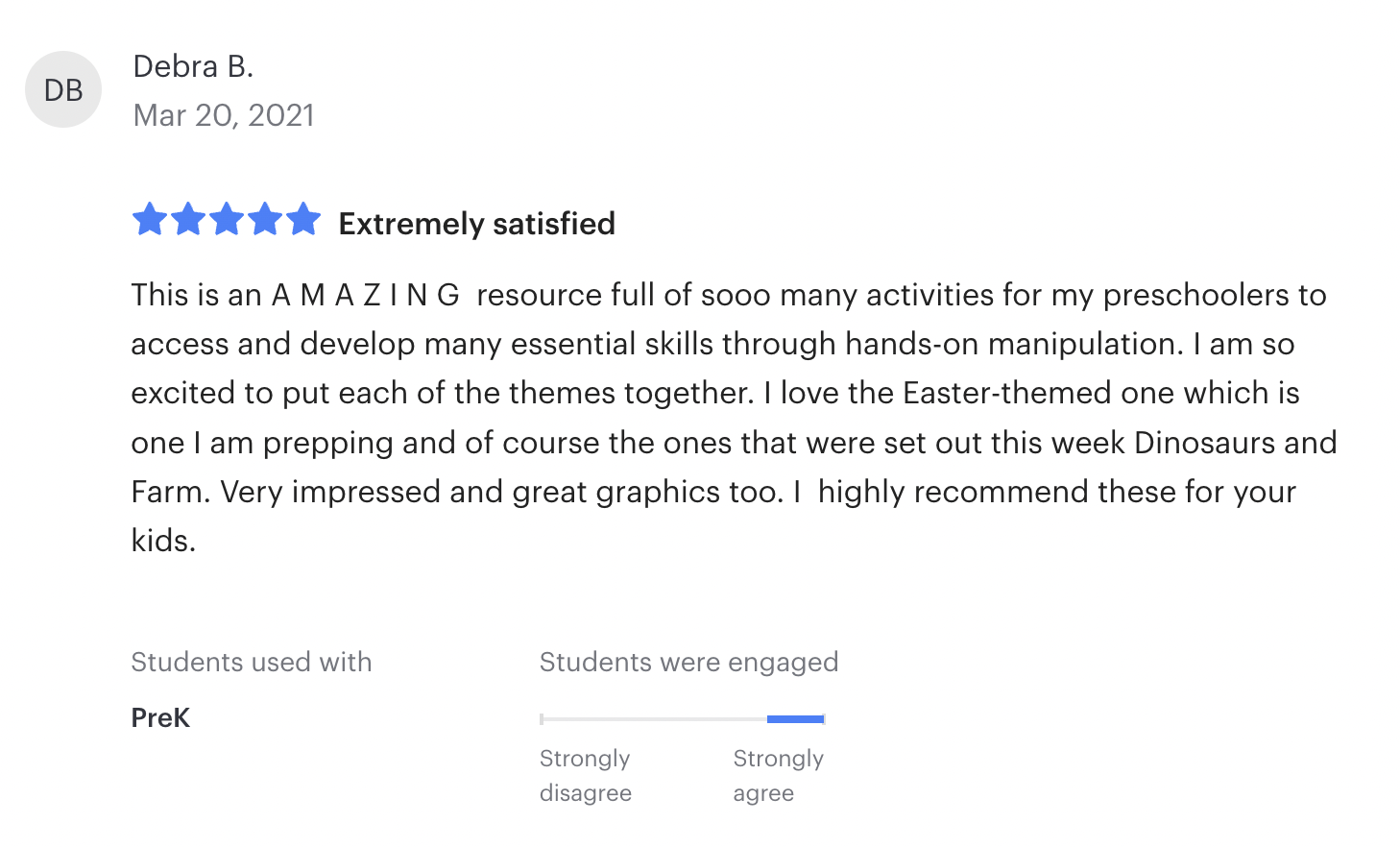Click the Strongly agree label
Screen dimensions: 1400x847
click(x=778, y=775)
